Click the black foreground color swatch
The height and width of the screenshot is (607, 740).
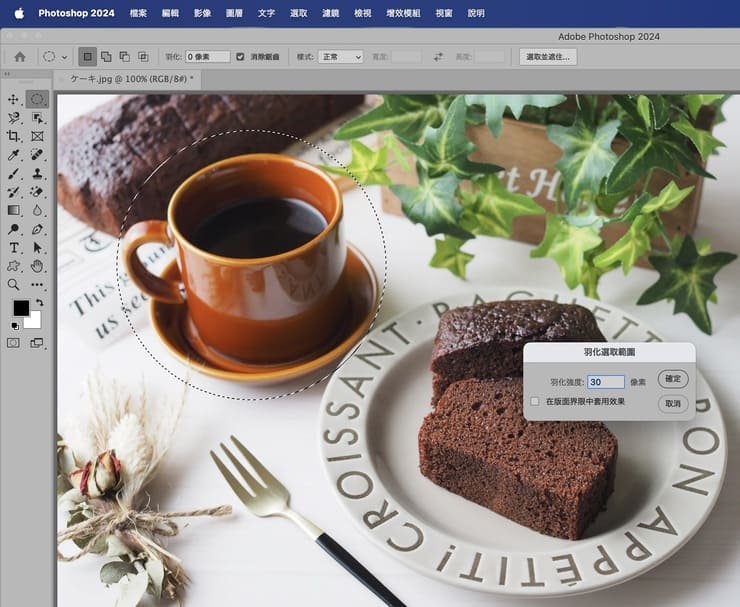[x=21, y=308]
